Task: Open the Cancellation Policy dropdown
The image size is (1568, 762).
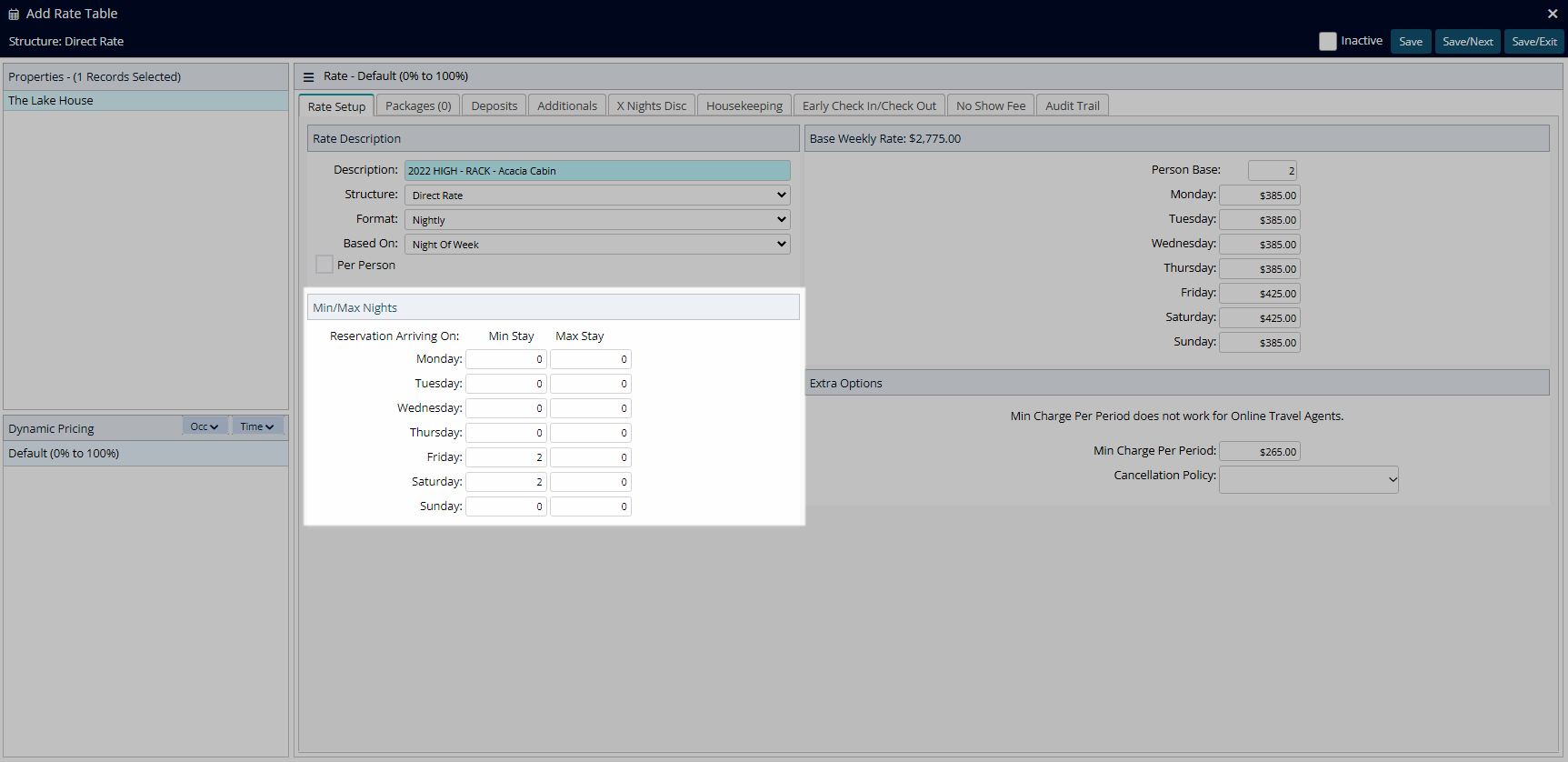Action: [x=1309, y=479]
